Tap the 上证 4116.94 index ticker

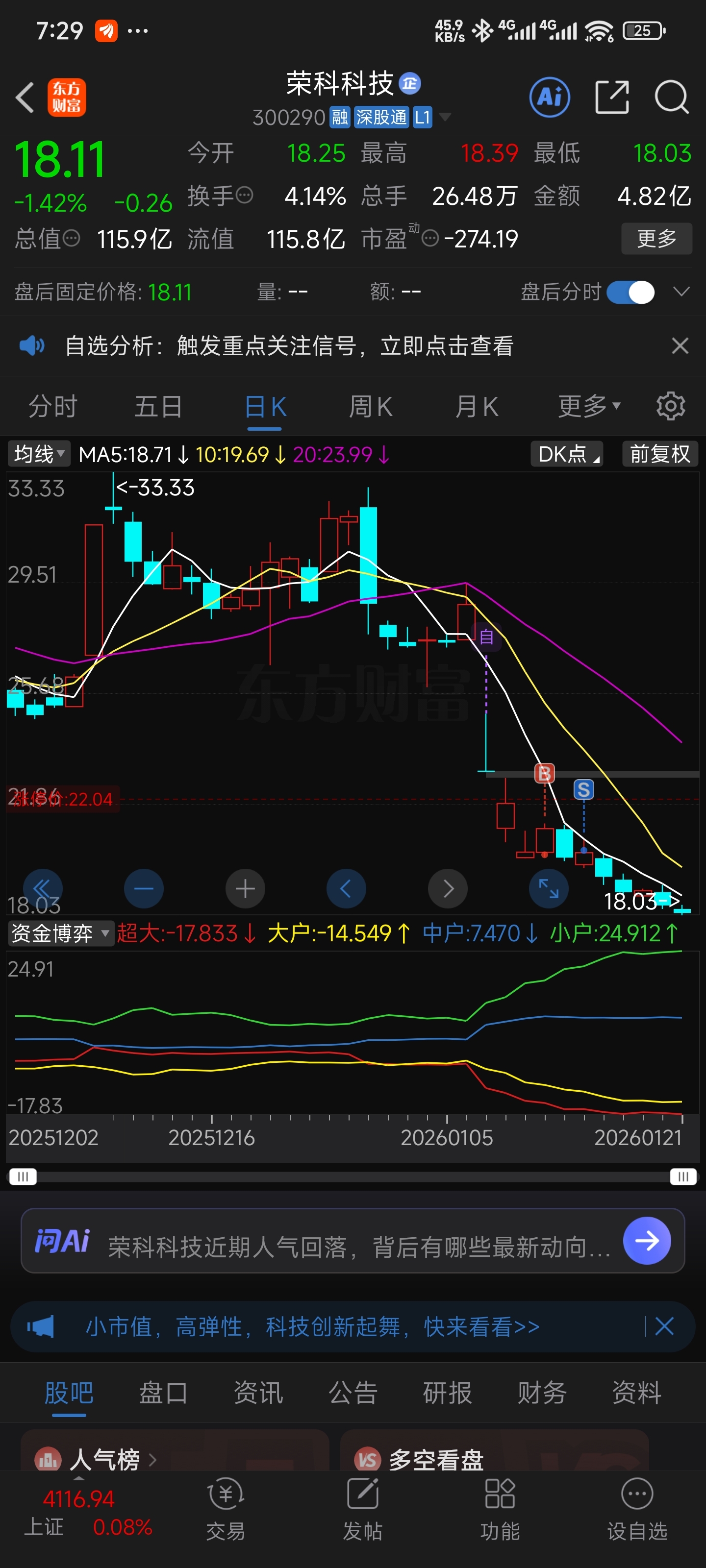[88, 1513]
